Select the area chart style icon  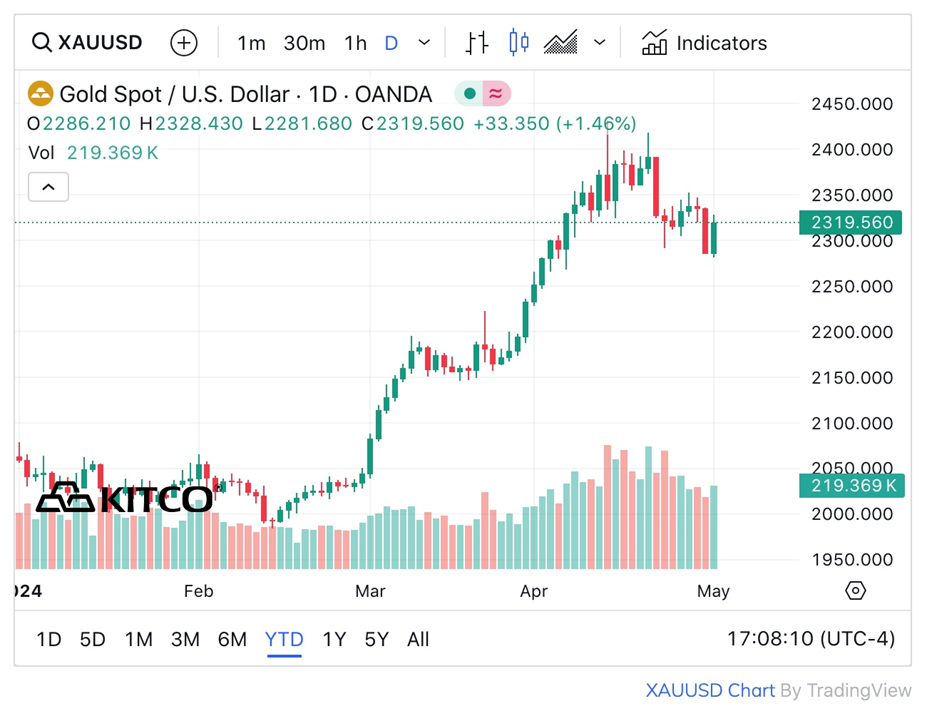click(561, 43)
